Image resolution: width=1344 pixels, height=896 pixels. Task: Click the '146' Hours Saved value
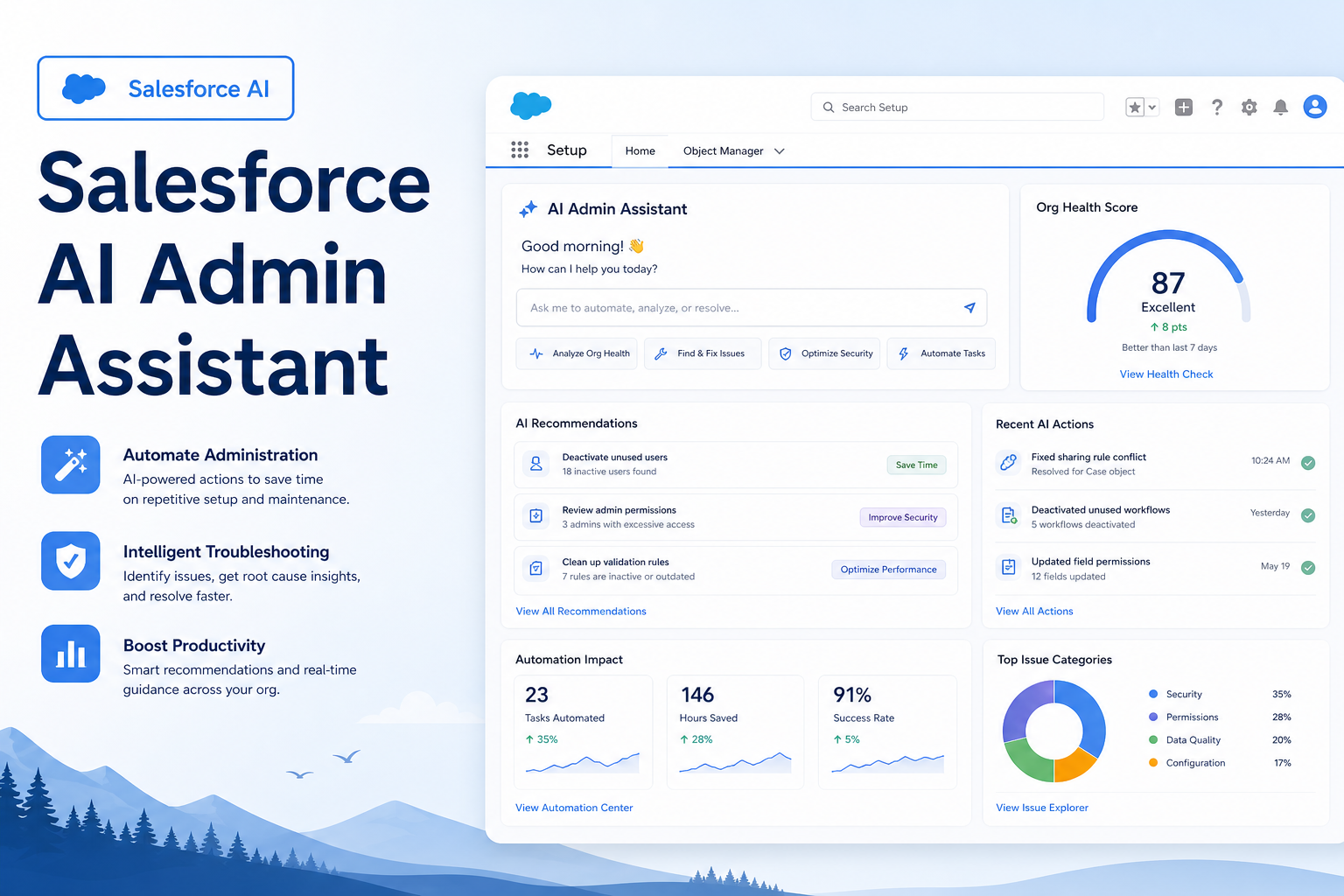coord(697,695)
